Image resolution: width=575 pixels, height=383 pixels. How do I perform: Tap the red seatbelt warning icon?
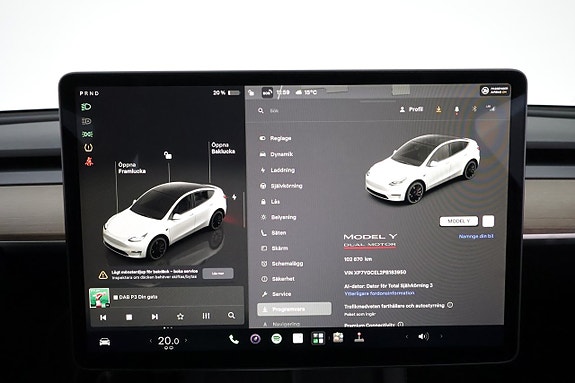(89, 161)
